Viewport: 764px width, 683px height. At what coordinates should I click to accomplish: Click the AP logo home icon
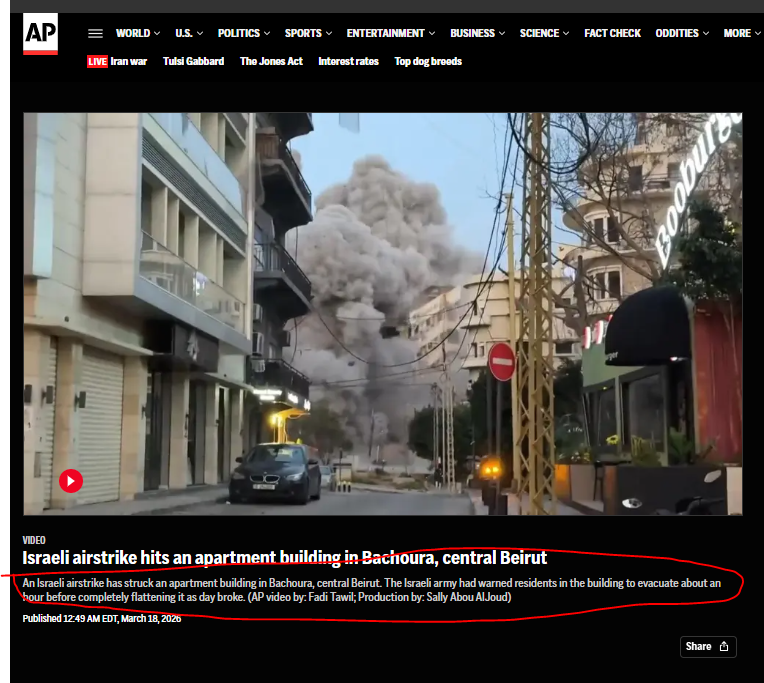(40, 34)
